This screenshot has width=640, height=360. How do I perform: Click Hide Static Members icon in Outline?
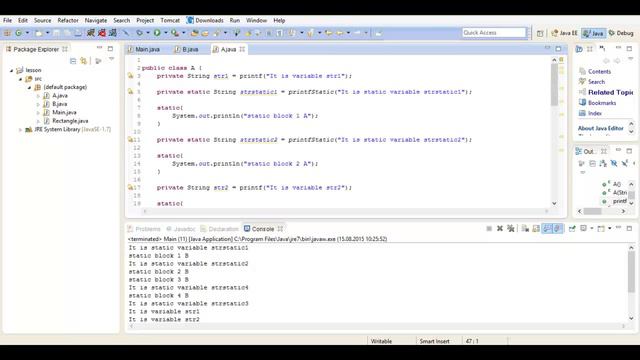[x=624, y=164]
